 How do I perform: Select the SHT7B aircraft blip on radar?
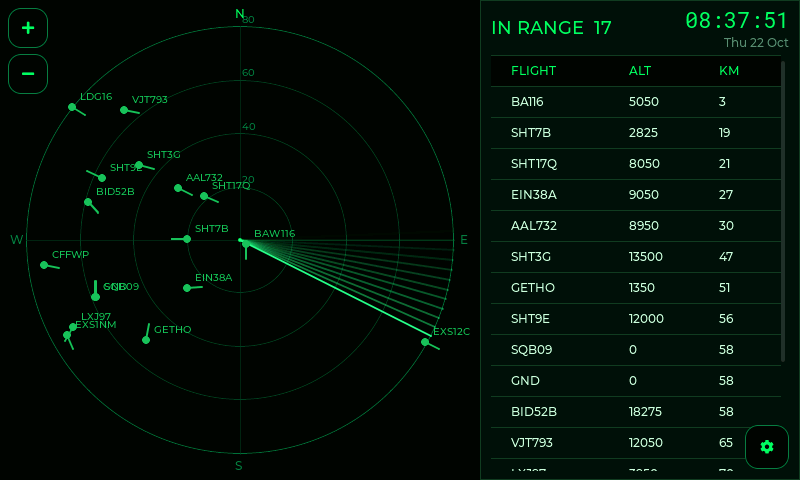[x=187, y=239]
